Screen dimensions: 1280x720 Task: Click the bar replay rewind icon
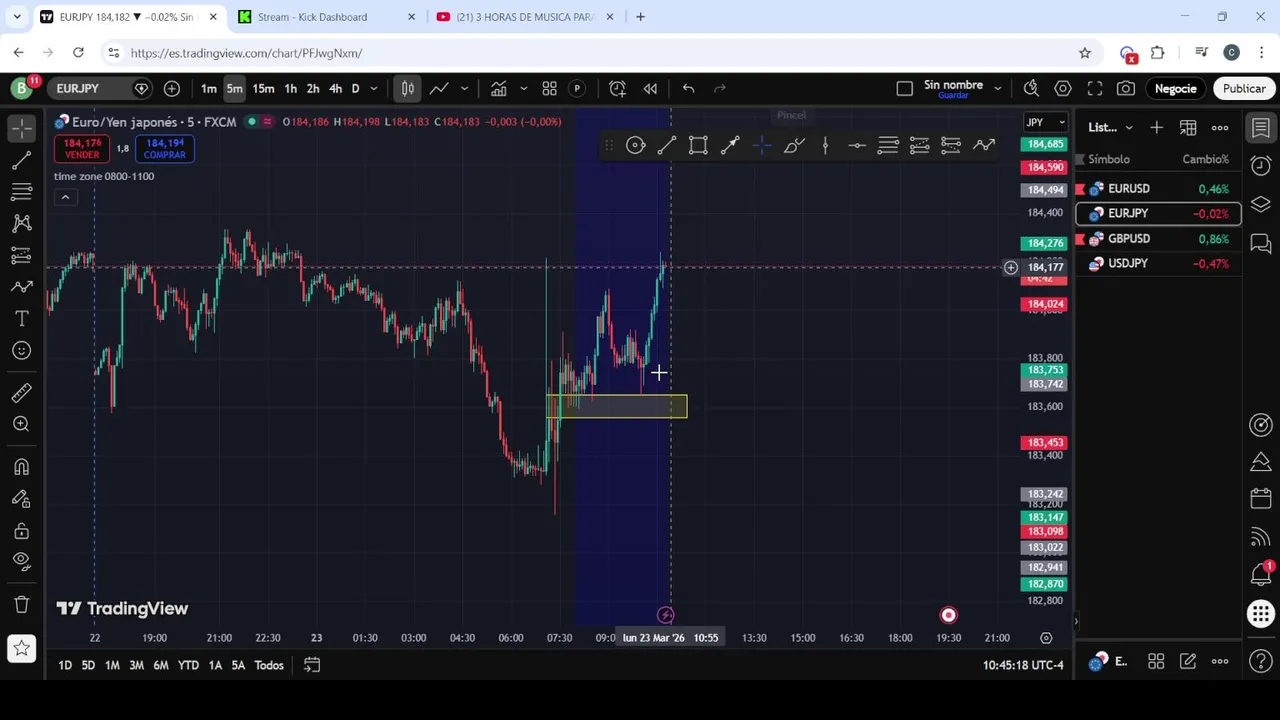coord(650,88)
